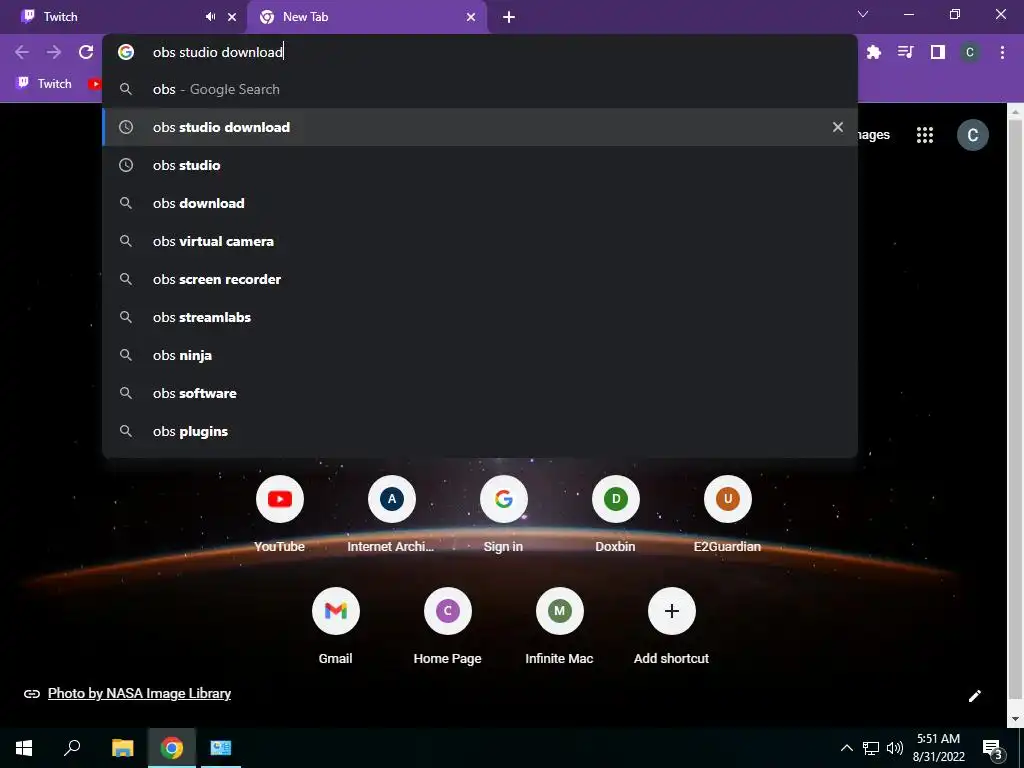
Task: Open the Twitch bookmark
Action: 44,84
